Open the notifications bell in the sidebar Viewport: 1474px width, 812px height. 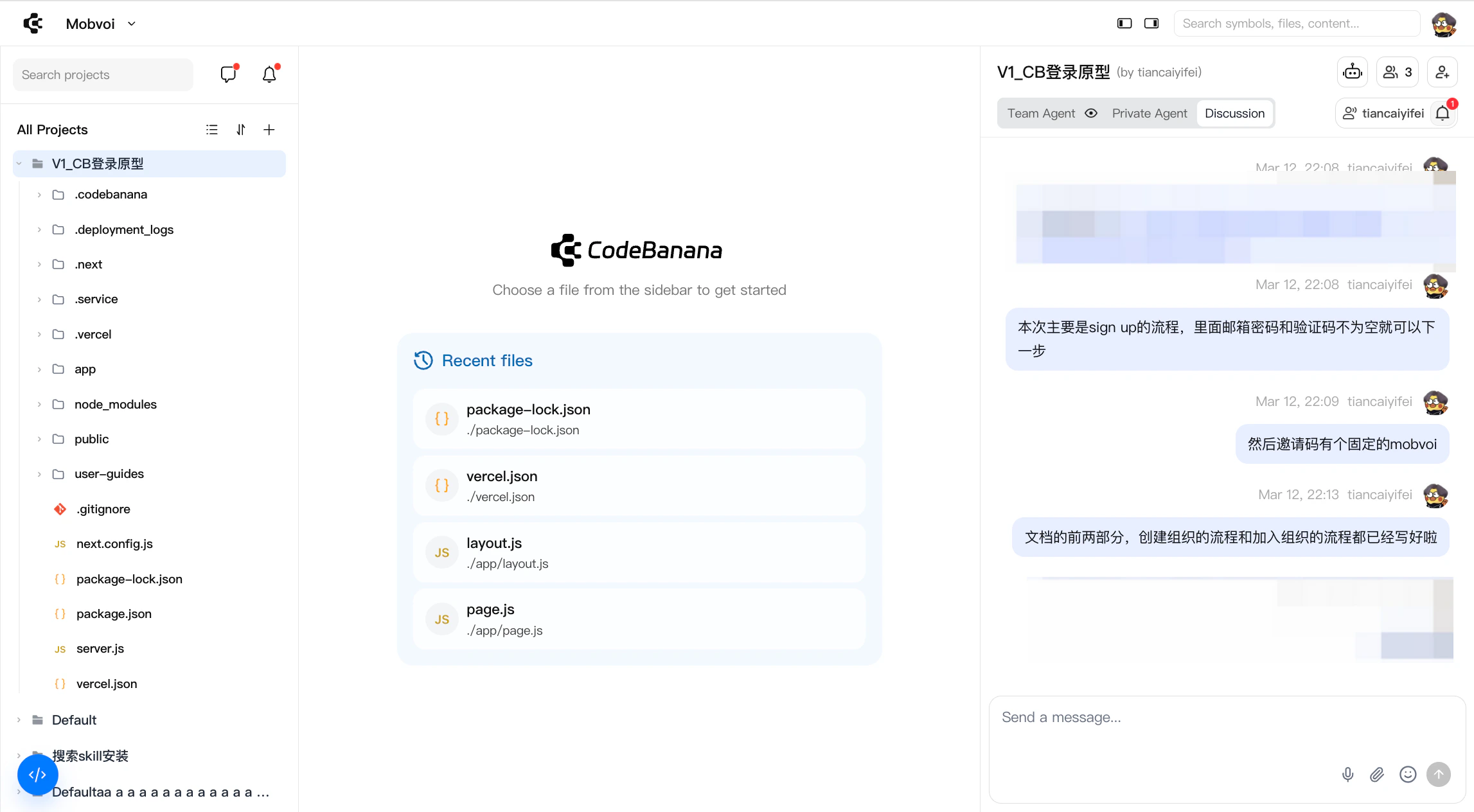click(269, 75)
